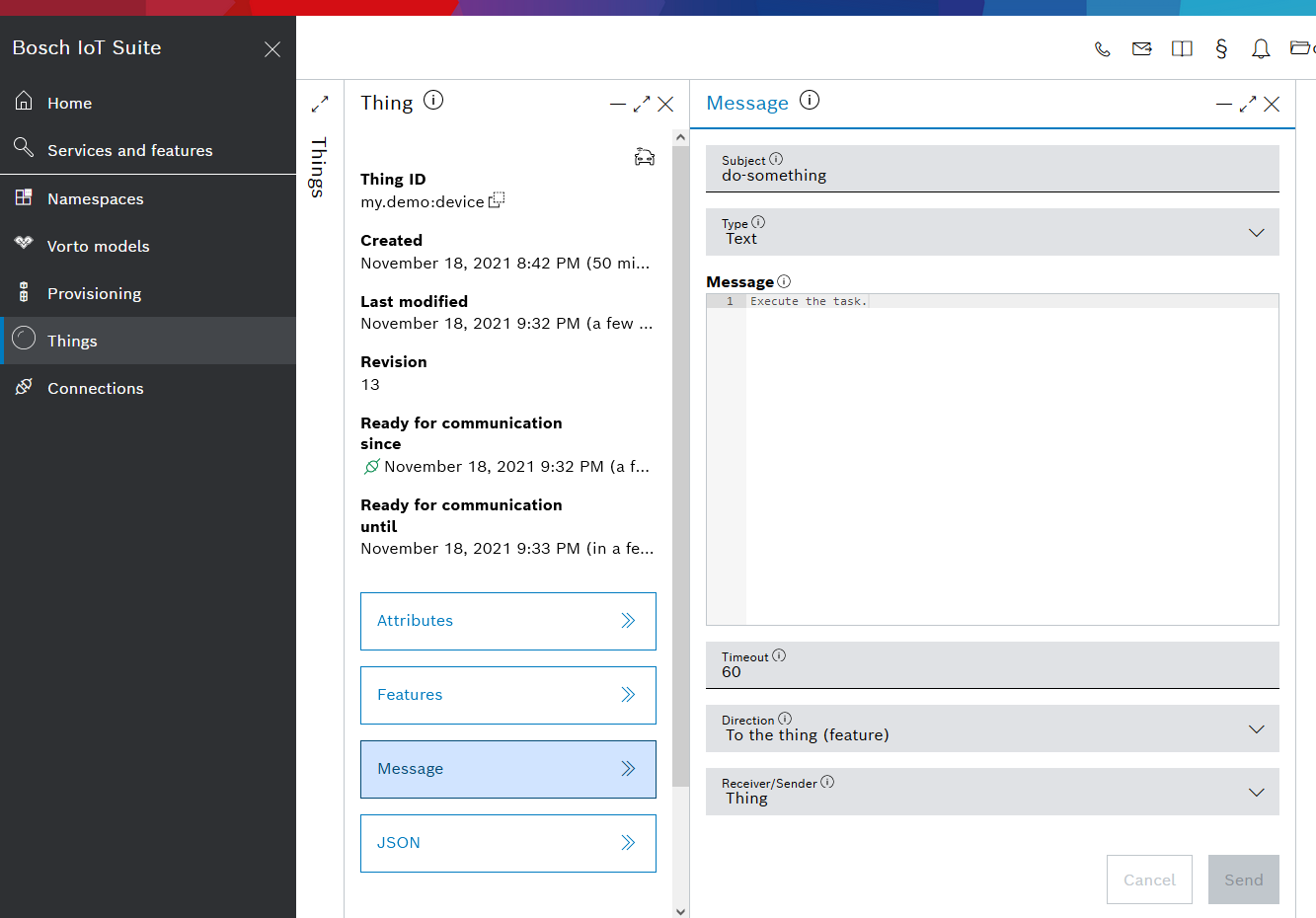The width and height of the screenshot is (1316, 918).
Task: Click Thing panel scrollbar up arrow
Action: point(680,137)
